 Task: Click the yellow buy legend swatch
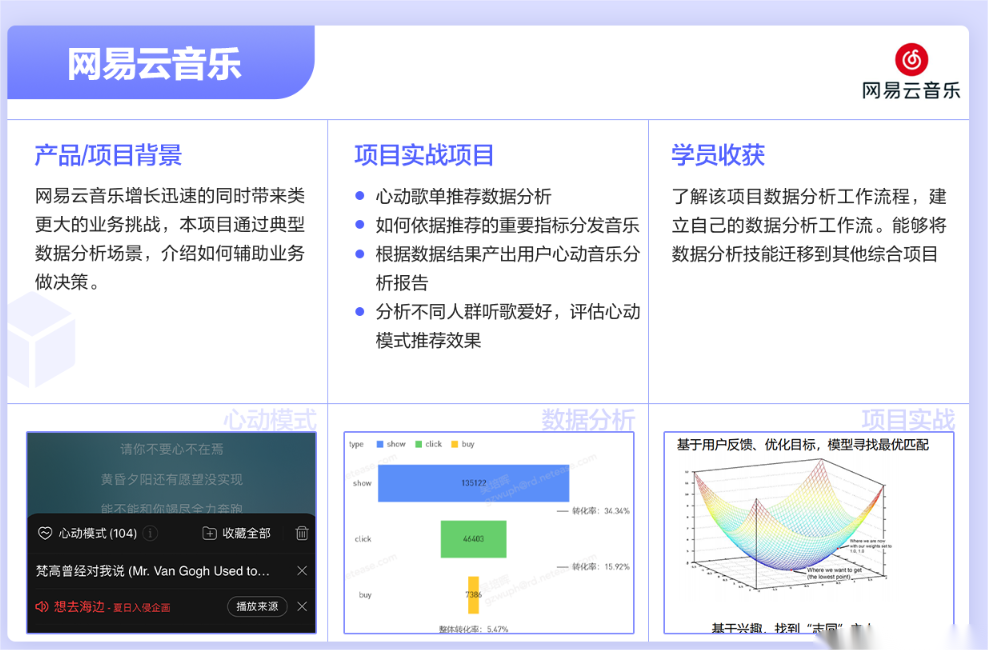click(455, 444)
